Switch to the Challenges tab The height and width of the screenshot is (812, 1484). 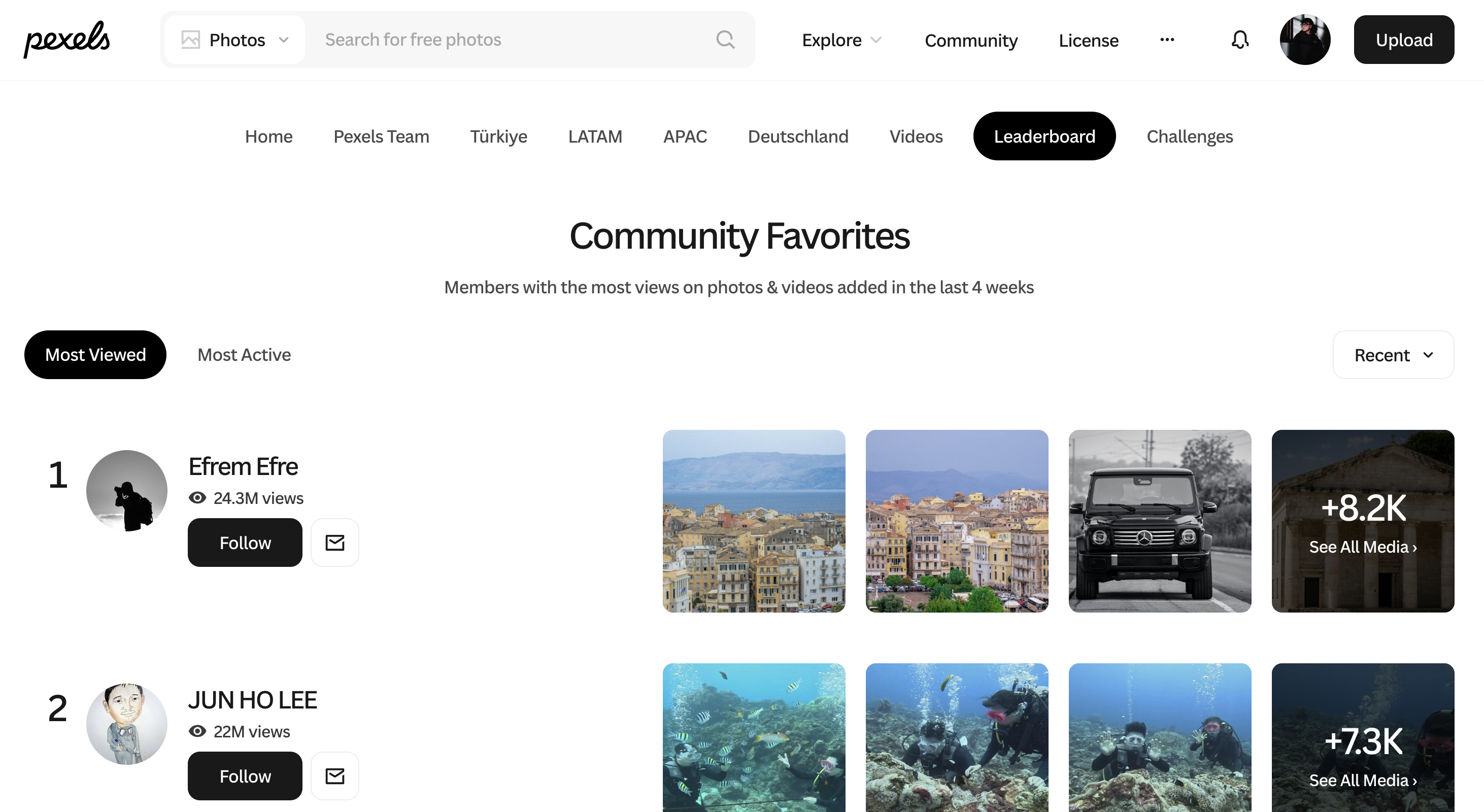click(x=1189, y=137)
